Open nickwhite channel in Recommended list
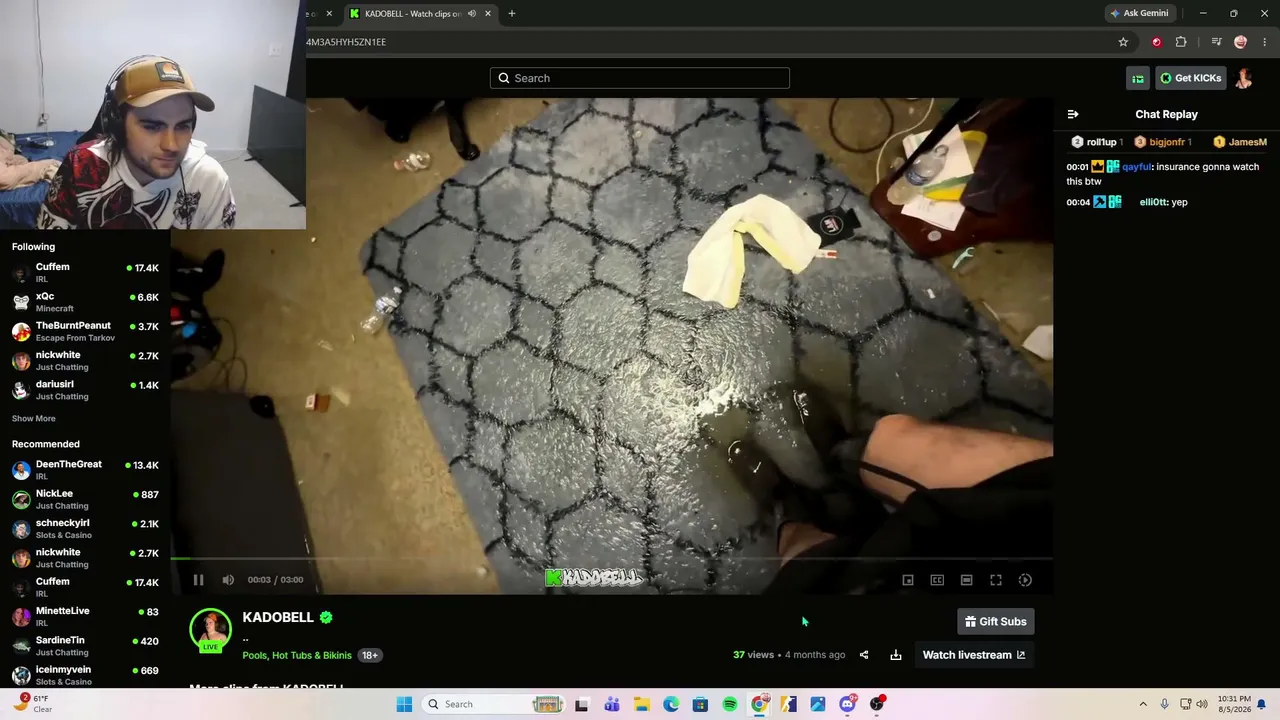The height and width of the screenshot is (720, 1280). 85,558
